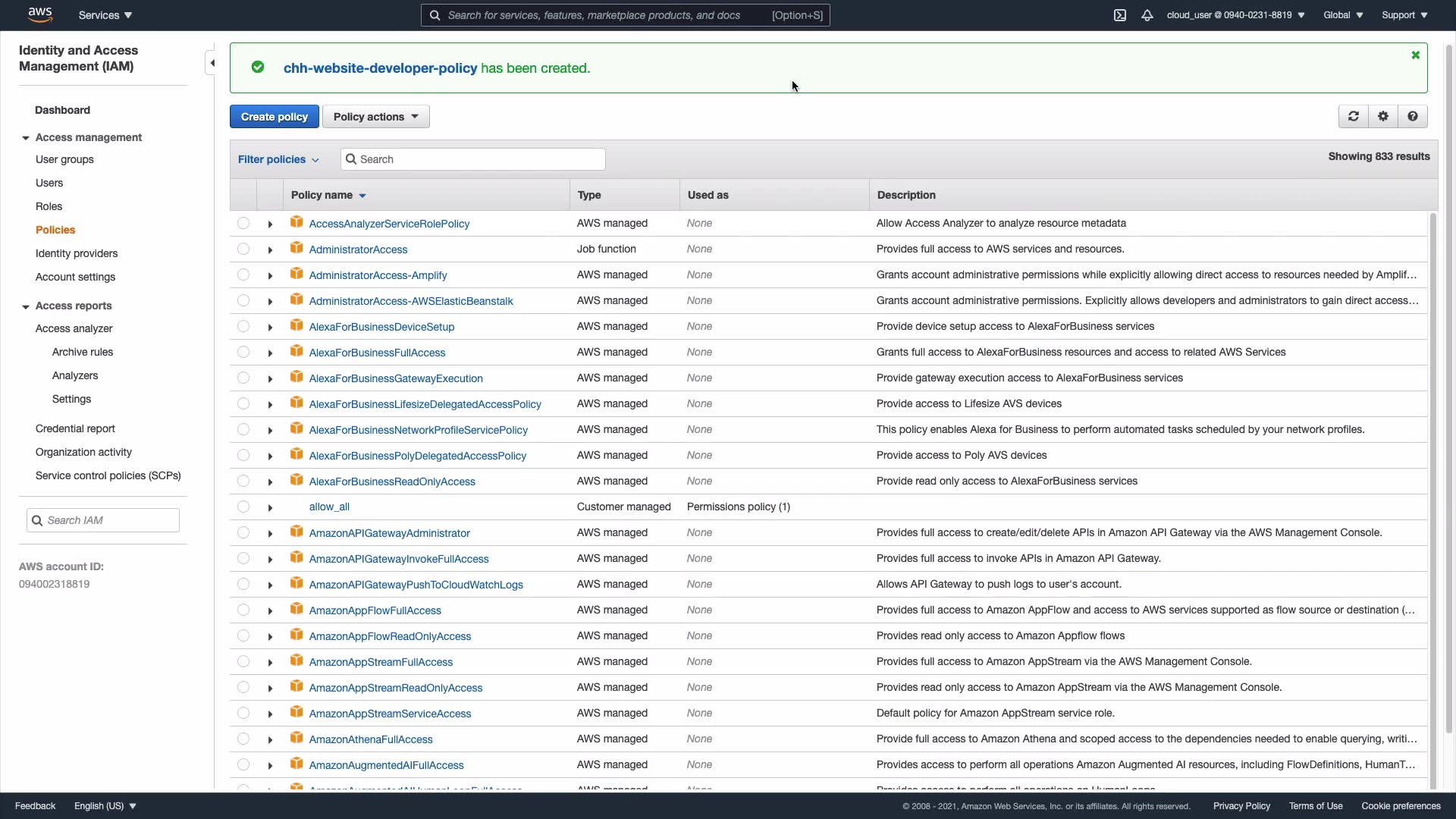Open the settings gear for table columns

point(1383,116)
